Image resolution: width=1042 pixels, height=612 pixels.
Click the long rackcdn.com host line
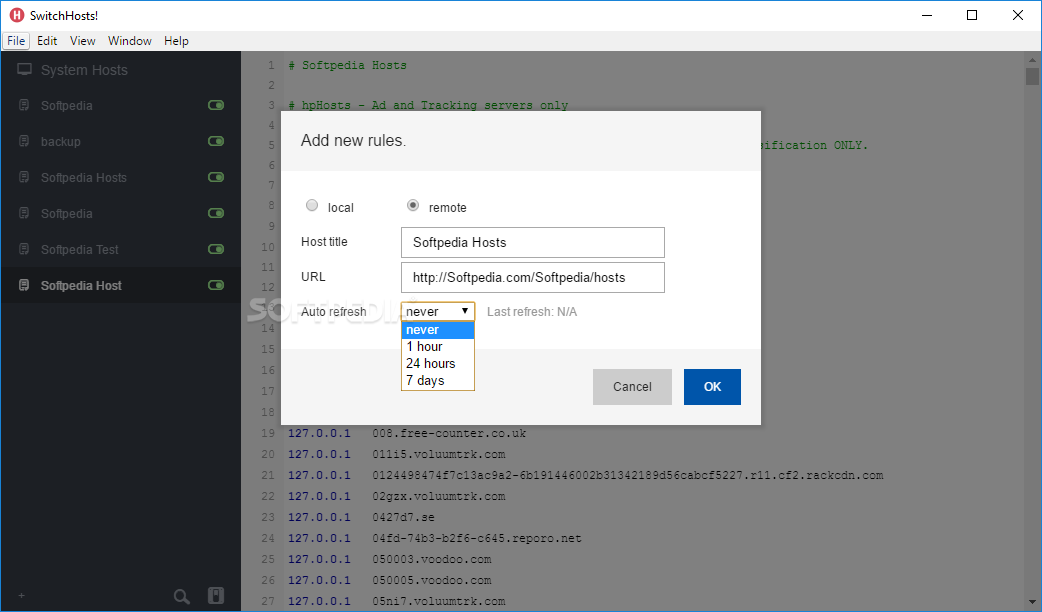(x=627, y=475)
